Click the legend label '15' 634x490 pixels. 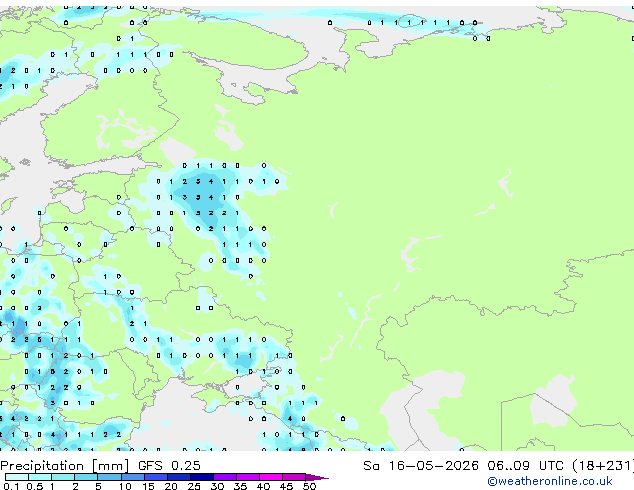pyautogui.click(x=148, y=486)
